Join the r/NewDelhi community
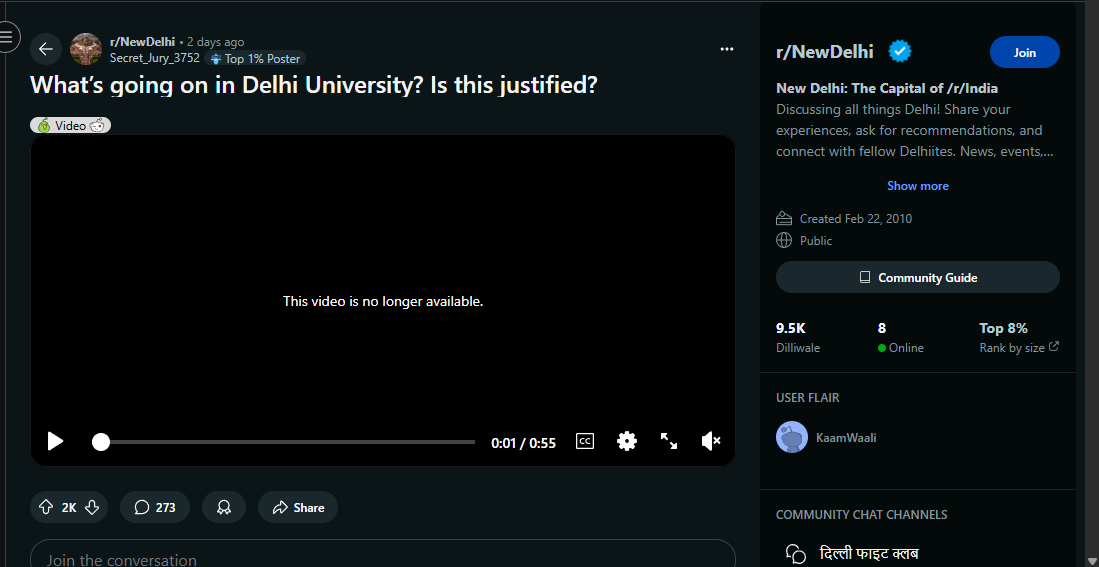Screen dimensions: 1099x567 pos(1024,53)
